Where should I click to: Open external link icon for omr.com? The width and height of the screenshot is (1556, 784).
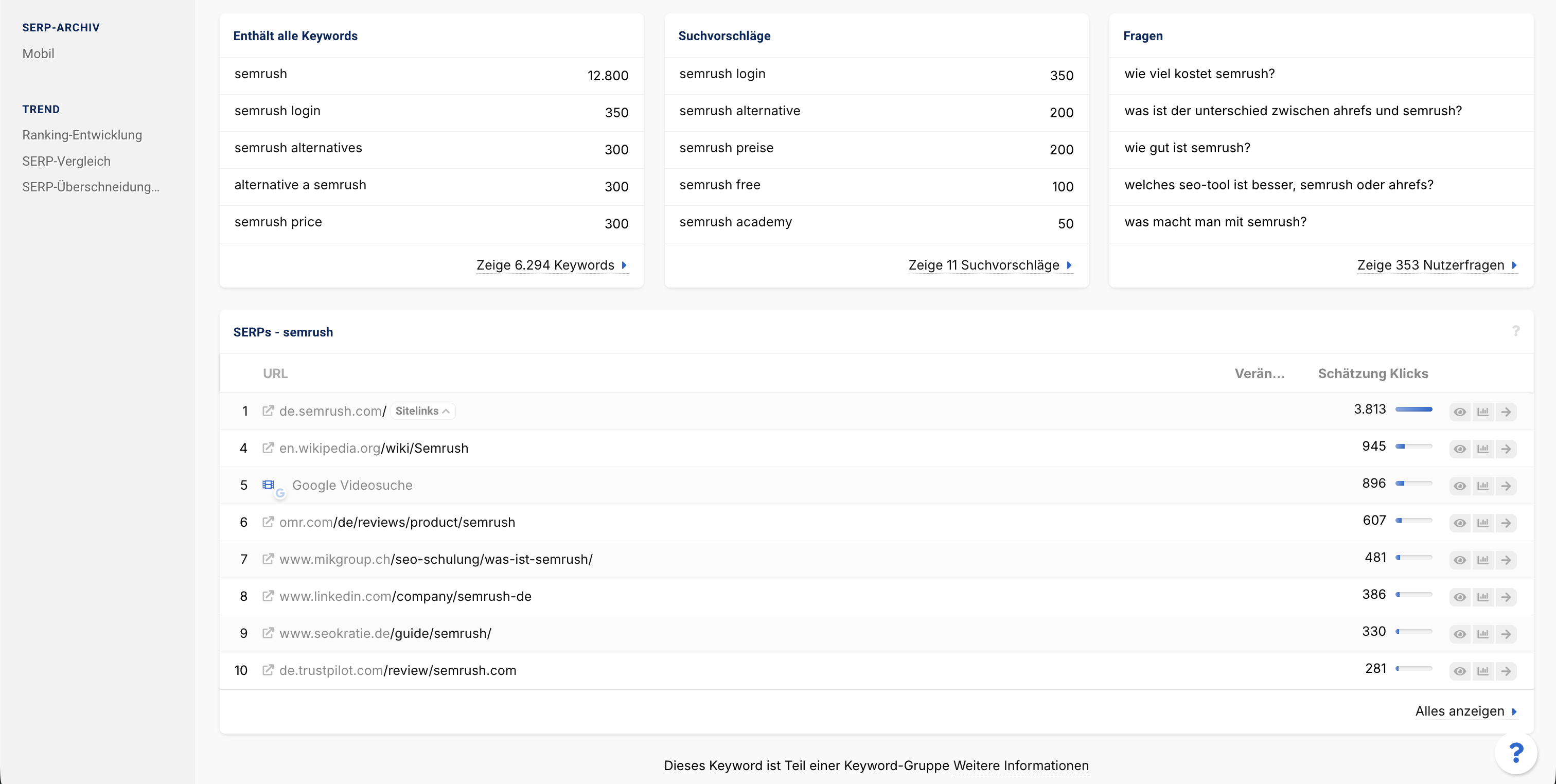pos(268,522)
